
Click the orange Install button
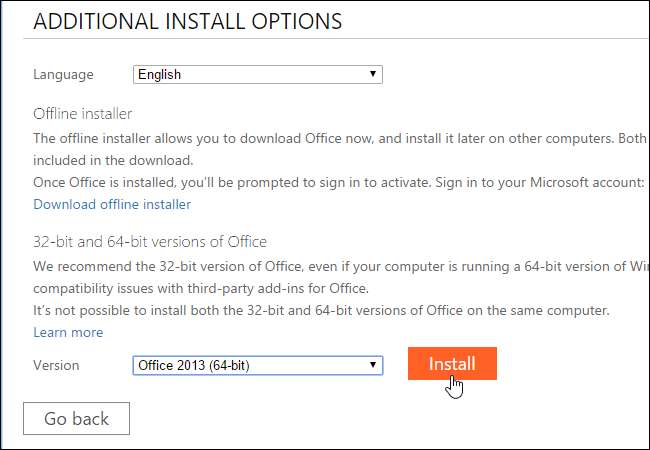pyautogui.click(x=452, y=364)
